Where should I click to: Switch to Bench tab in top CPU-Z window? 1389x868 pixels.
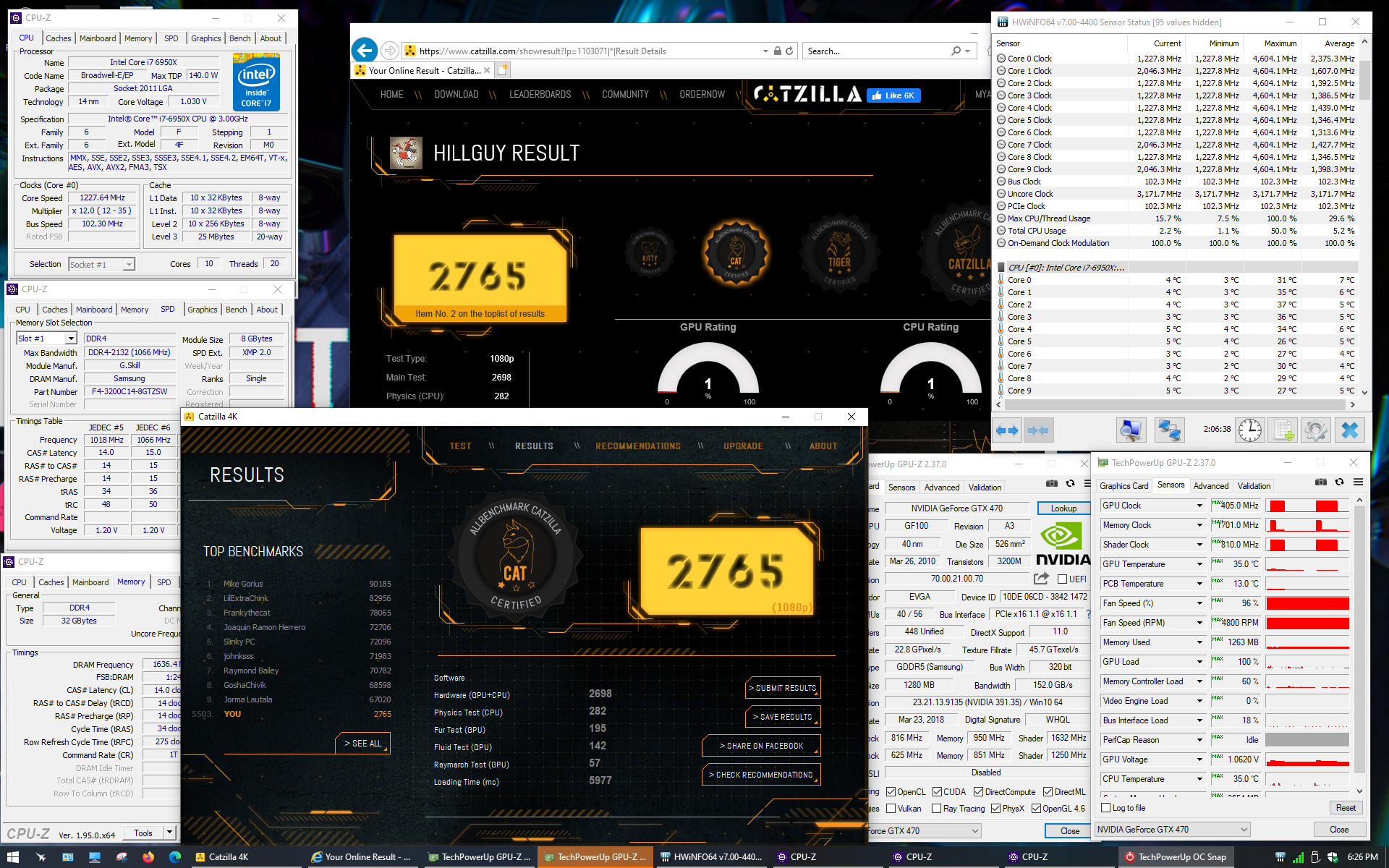click(240, 38)
